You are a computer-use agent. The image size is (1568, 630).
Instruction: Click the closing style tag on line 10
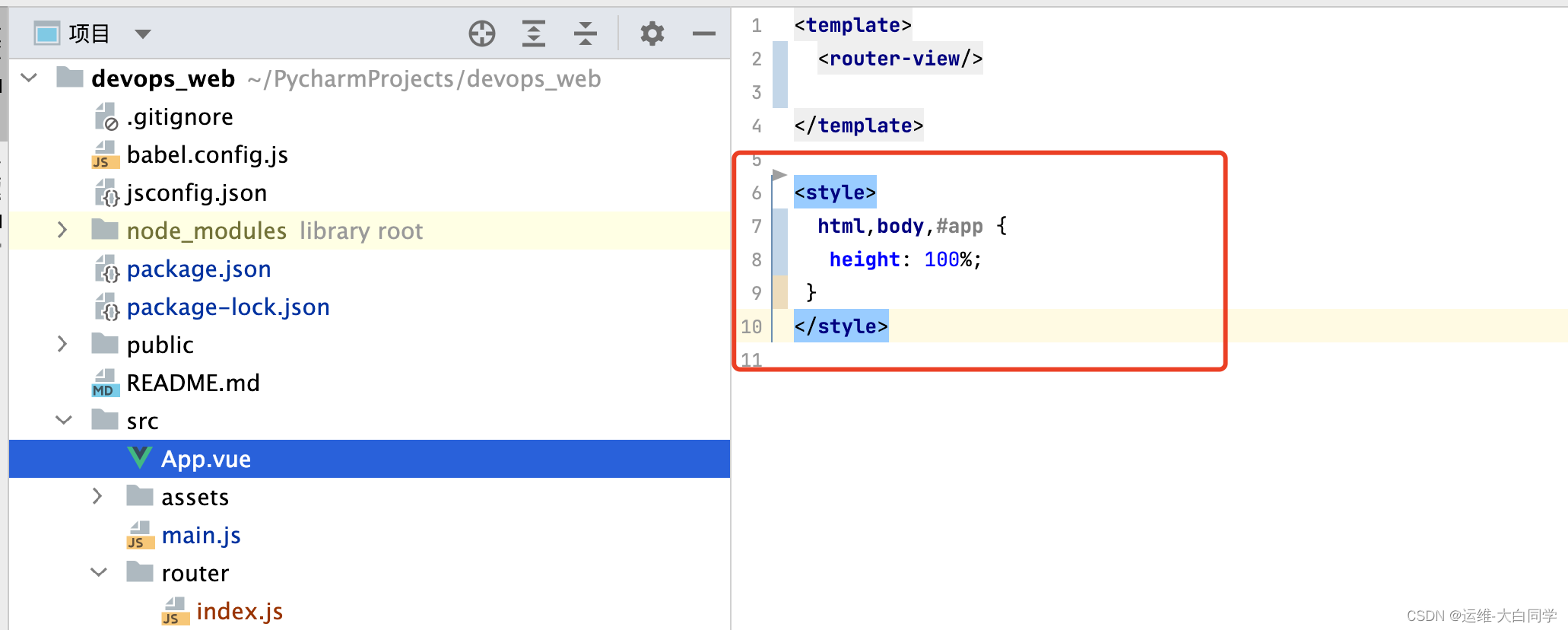pos(841,326)
